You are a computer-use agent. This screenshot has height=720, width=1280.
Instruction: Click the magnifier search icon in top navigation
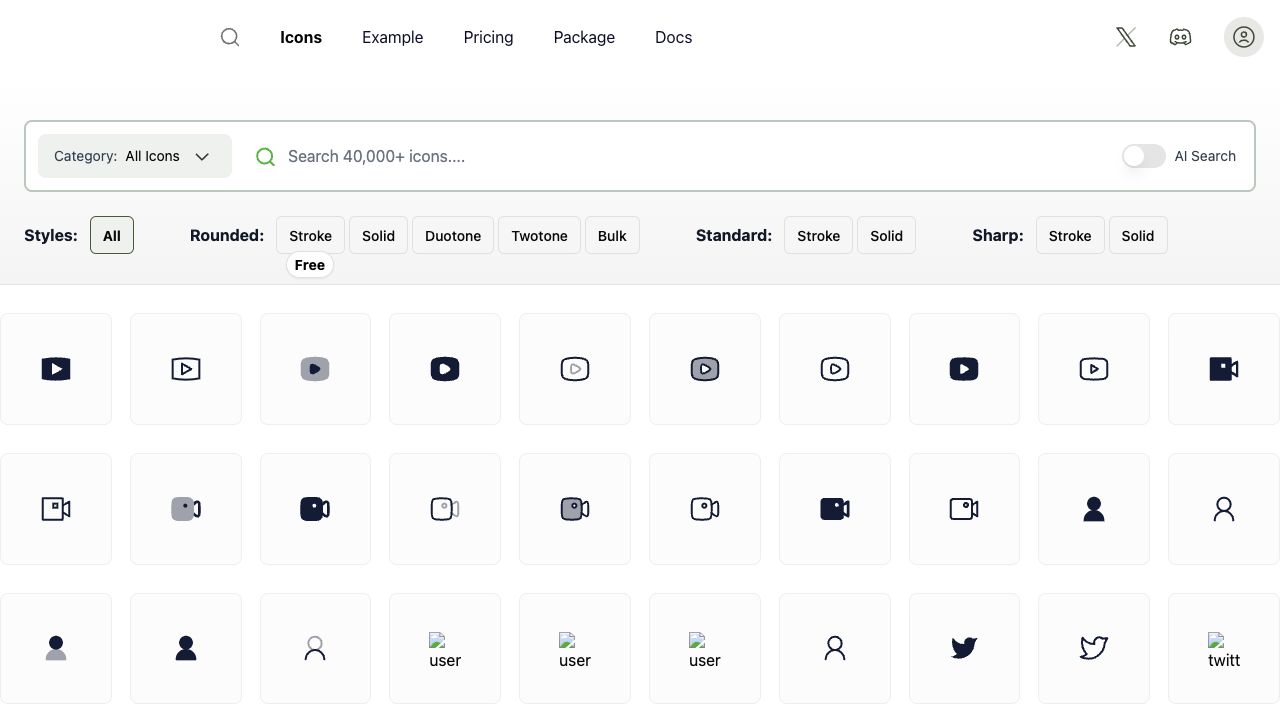[230, 37]
